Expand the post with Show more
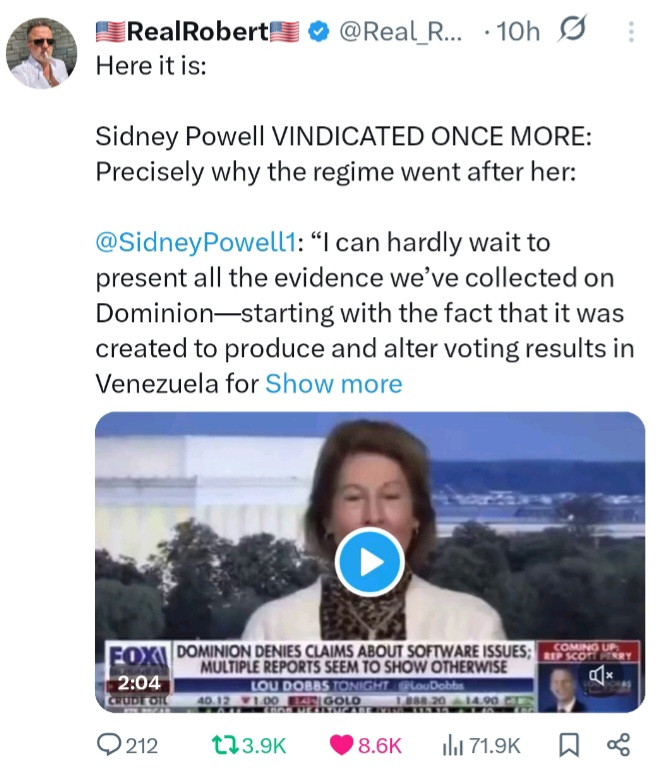Viewport: 664px width, 780px height. click(334, 383)
